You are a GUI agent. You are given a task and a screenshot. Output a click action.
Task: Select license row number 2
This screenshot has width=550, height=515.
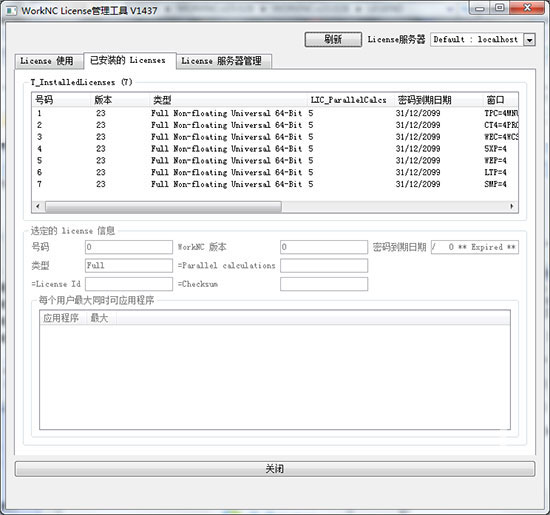pos(275,125)
